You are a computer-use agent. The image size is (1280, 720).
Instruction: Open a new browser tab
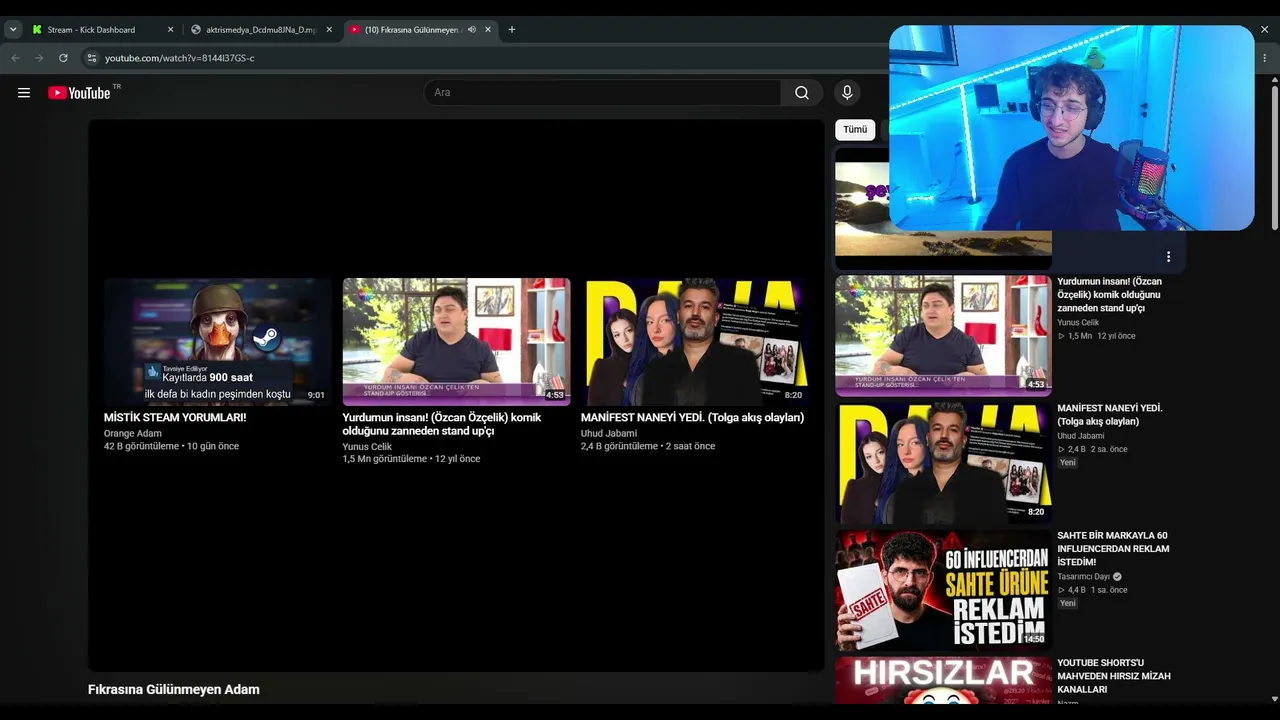[512, 30]
